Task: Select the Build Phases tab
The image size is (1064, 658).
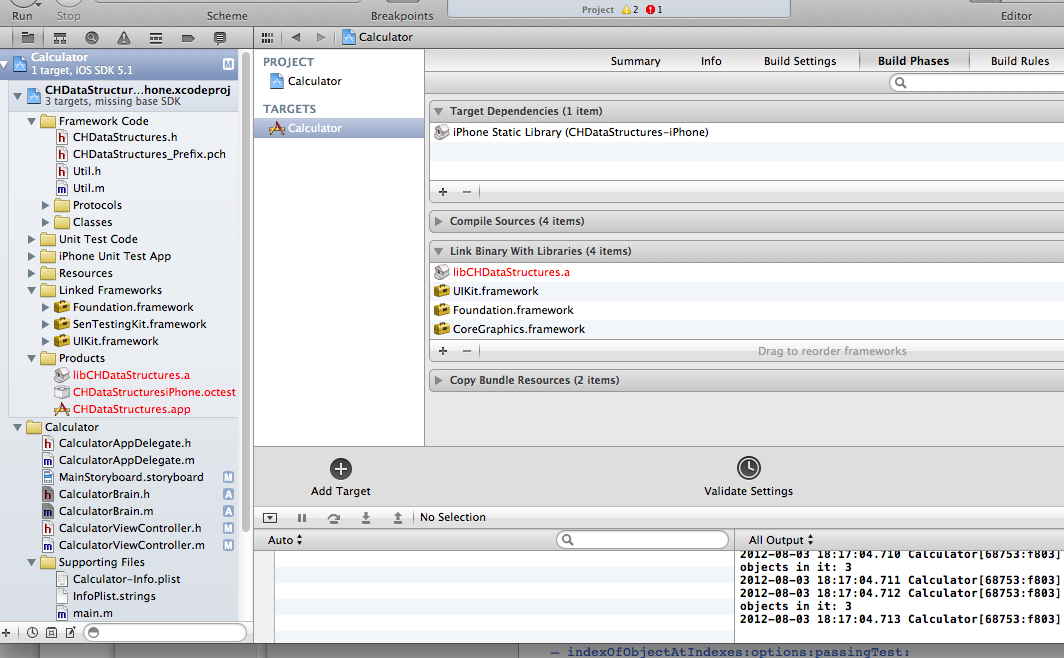Action: coord(913,61)
